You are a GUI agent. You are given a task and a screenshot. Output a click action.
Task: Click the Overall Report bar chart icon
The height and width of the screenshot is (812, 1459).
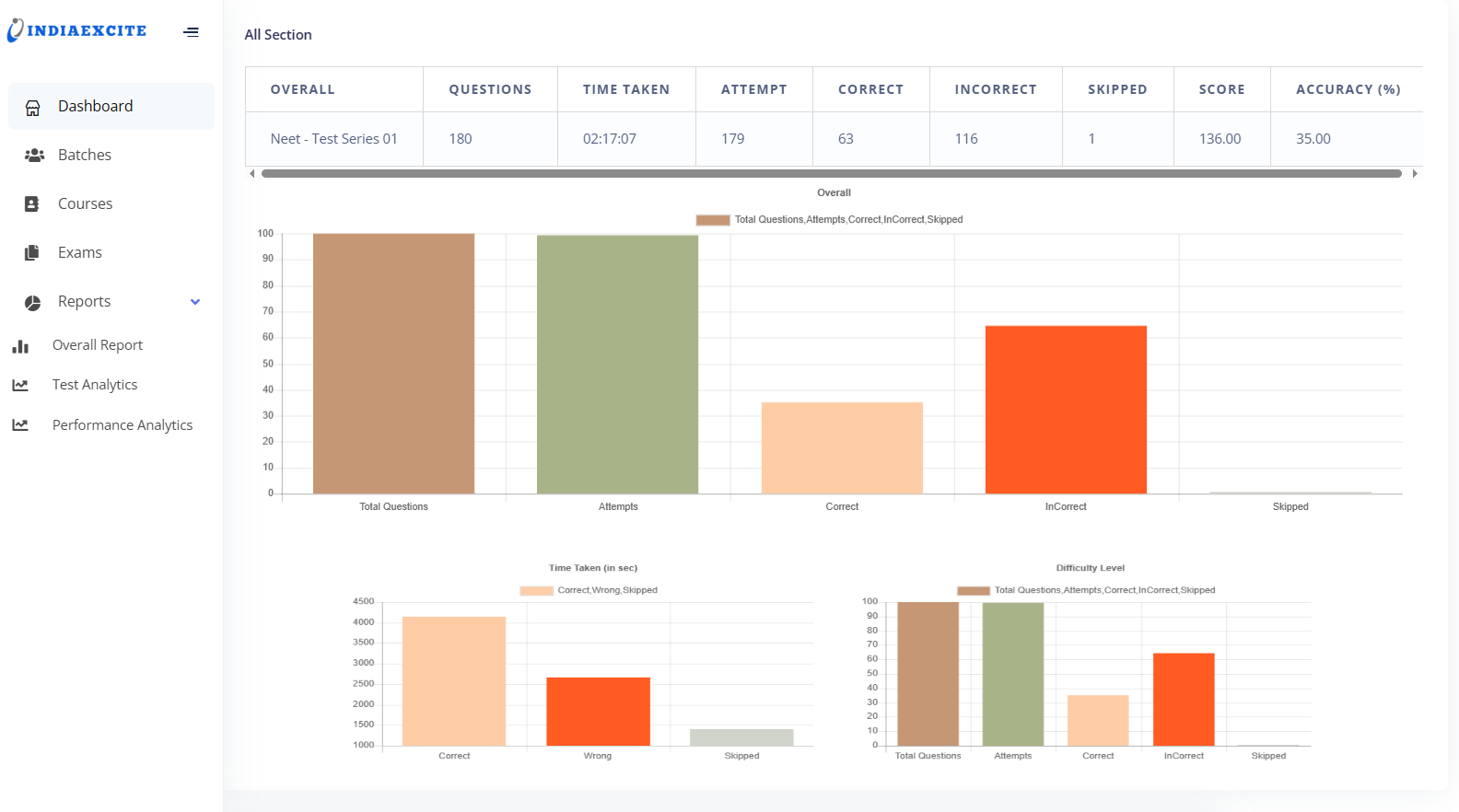(20, 346)
